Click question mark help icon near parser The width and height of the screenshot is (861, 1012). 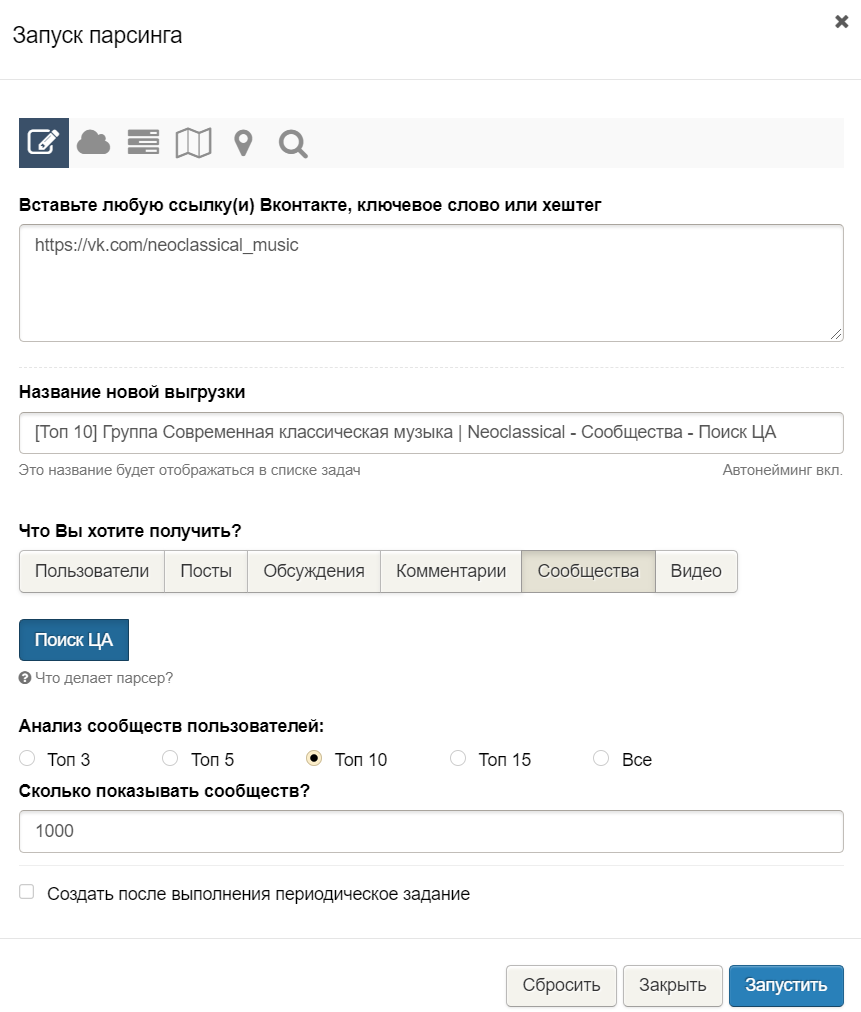pyautogui.click(x=25, y=678)
